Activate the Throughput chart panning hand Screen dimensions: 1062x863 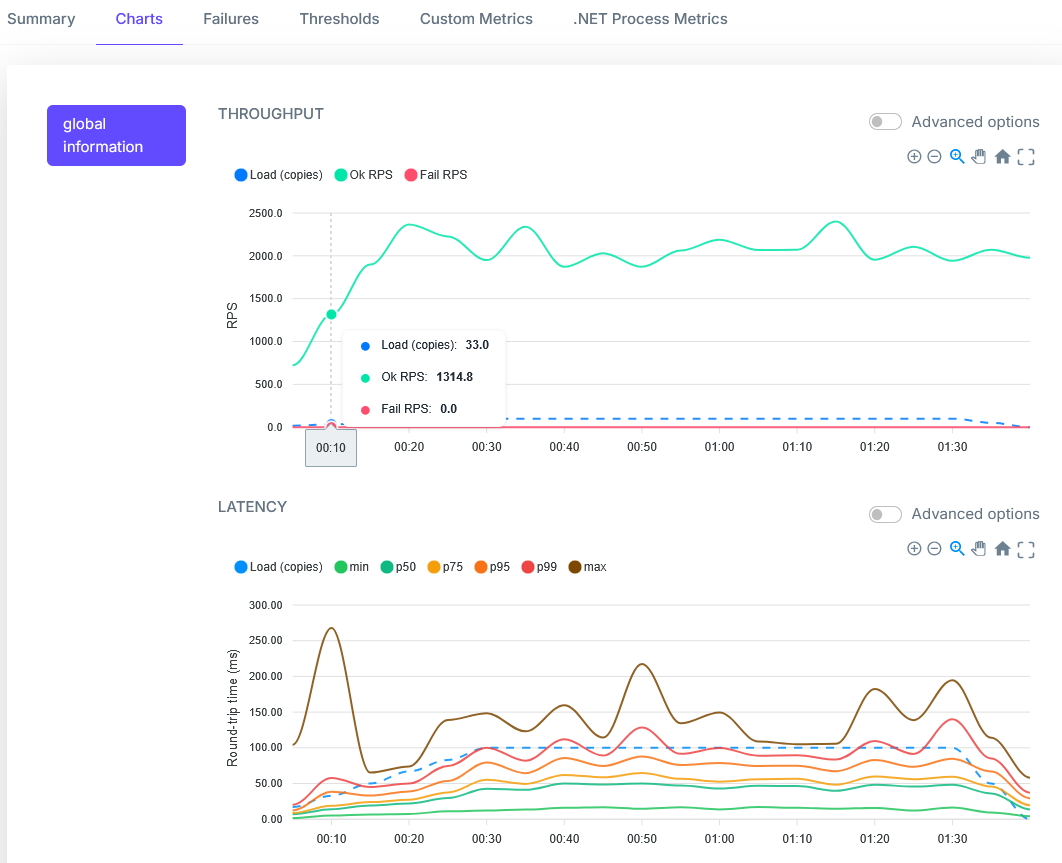(979, 157)
